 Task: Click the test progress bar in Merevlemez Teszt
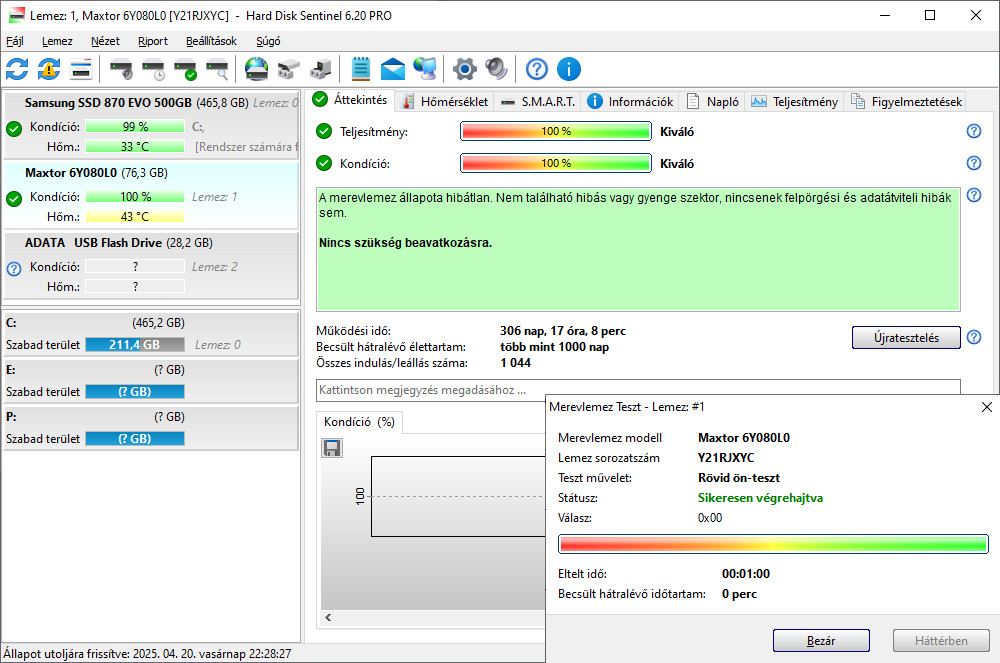pyautogui.click(x=773, y=544)
